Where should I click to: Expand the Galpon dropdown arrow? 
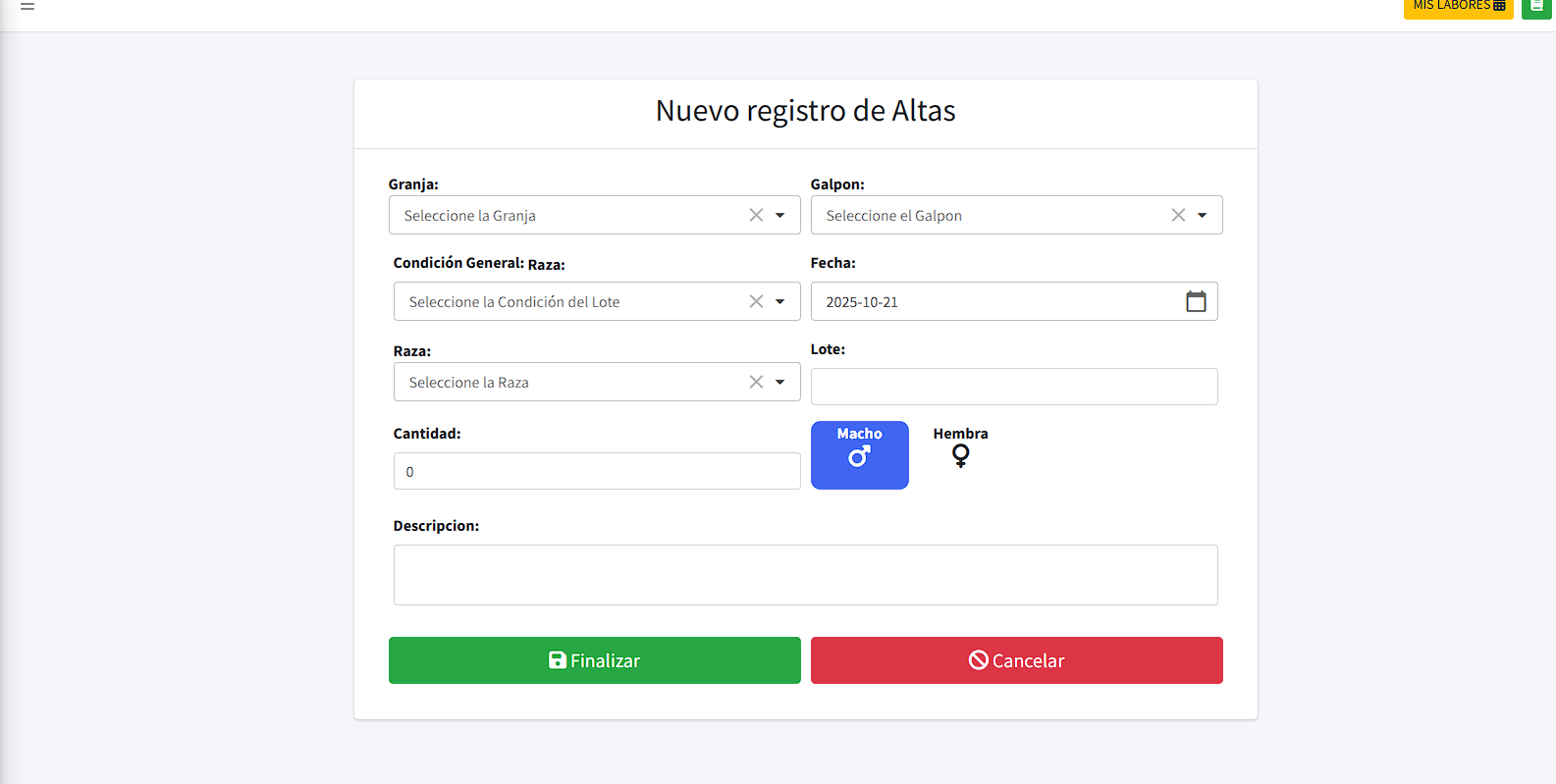pos(1202,215)
